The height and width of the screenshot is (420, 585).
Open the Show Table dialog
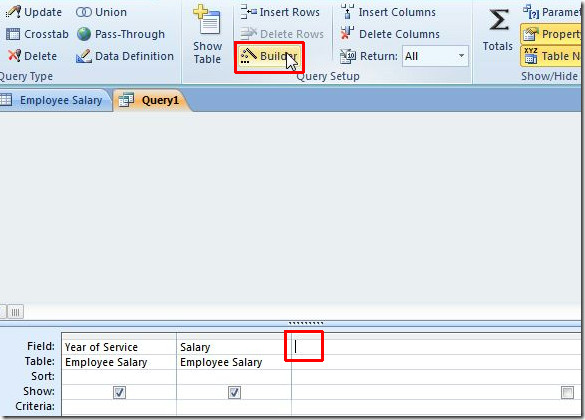pyautogui.click(x=207, y=34)
